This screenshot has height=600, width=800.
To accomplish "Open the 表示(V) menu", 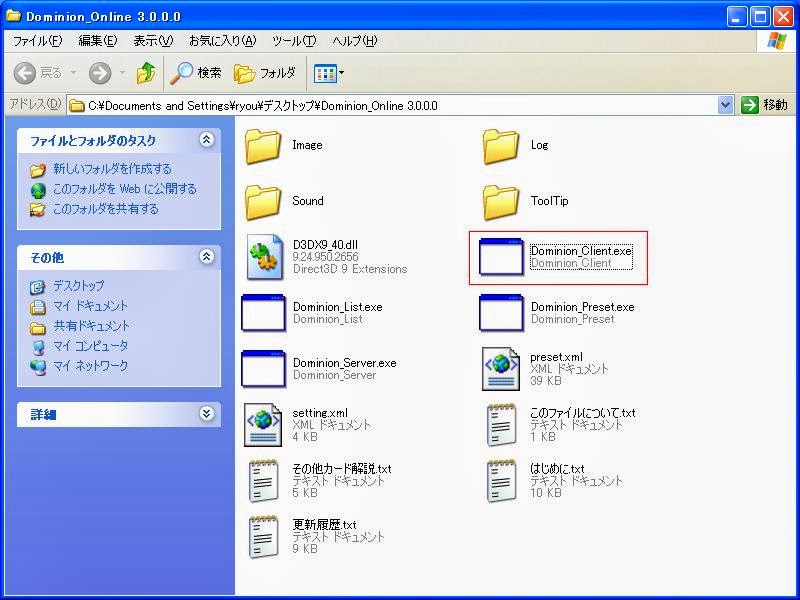I will pos(153,41).
